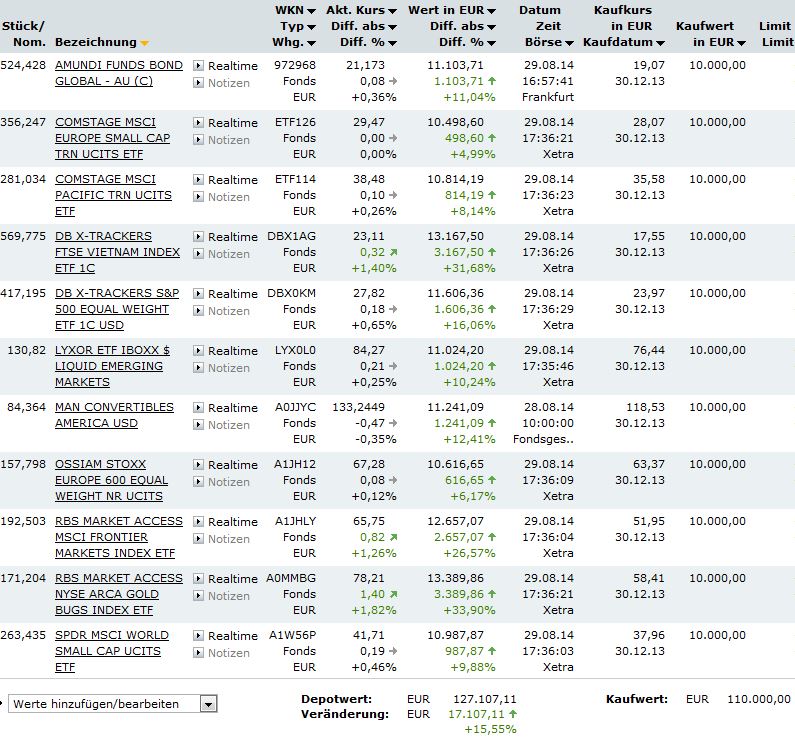
Task: Sort by Kaufwert in EUR arrow
Action: click(741, 44)
